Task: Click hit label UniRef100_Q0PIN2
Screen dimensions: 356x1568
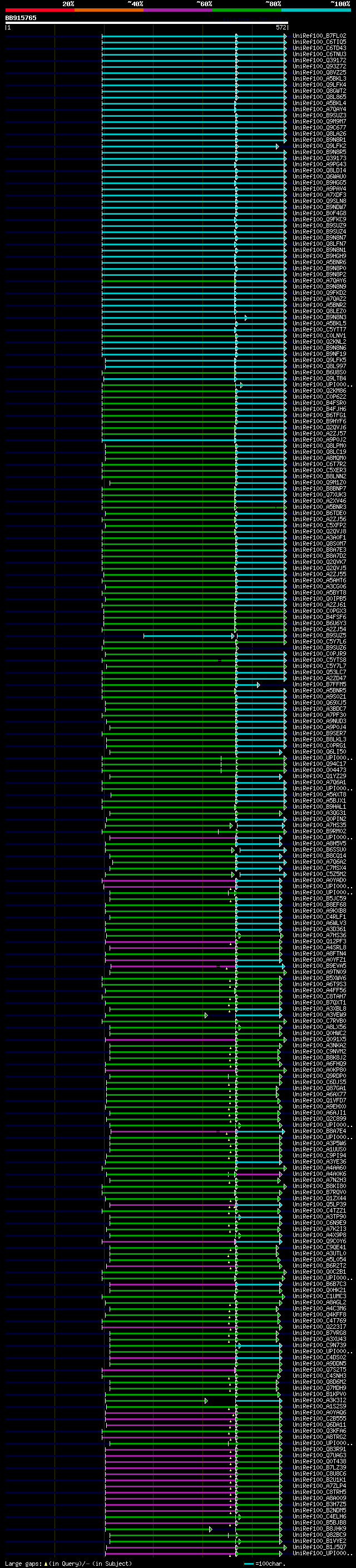Action: 319,819
